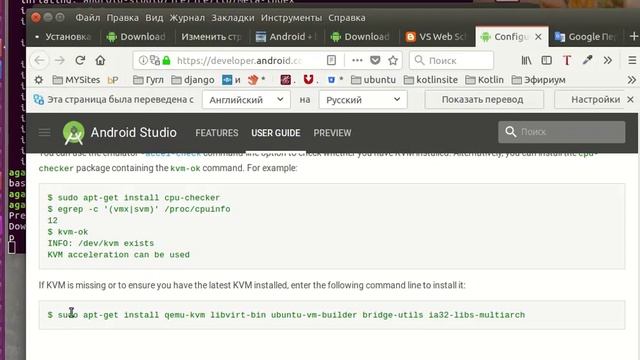Viewport: 640px width, 360px height.
Task: Close the Configure tab
Action: tap(538, 37)
